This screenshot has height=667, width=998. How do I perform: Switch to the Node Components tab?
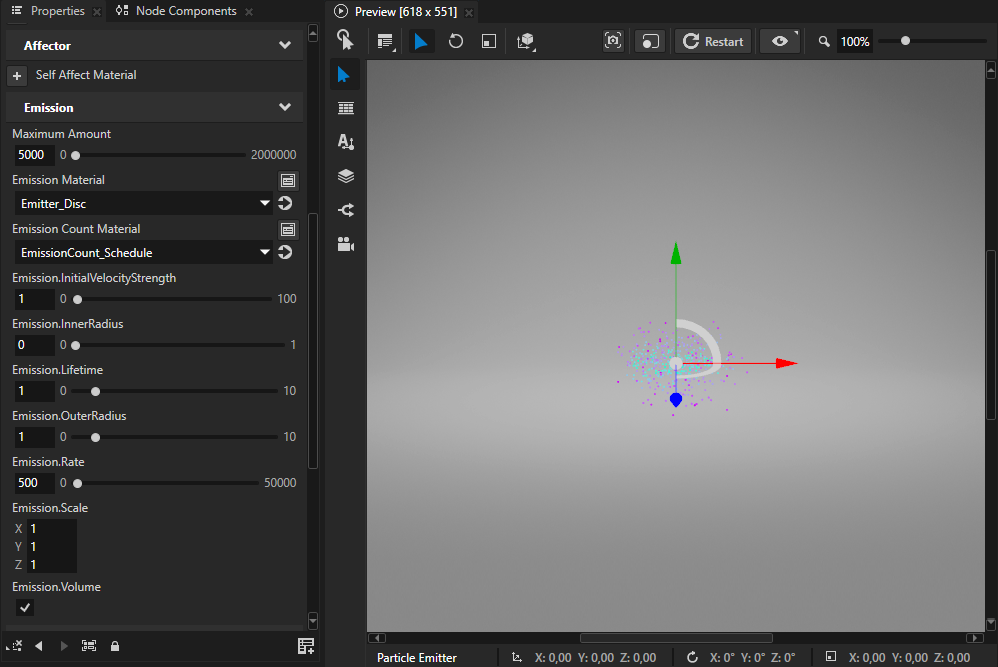click(x=186, y=11)
